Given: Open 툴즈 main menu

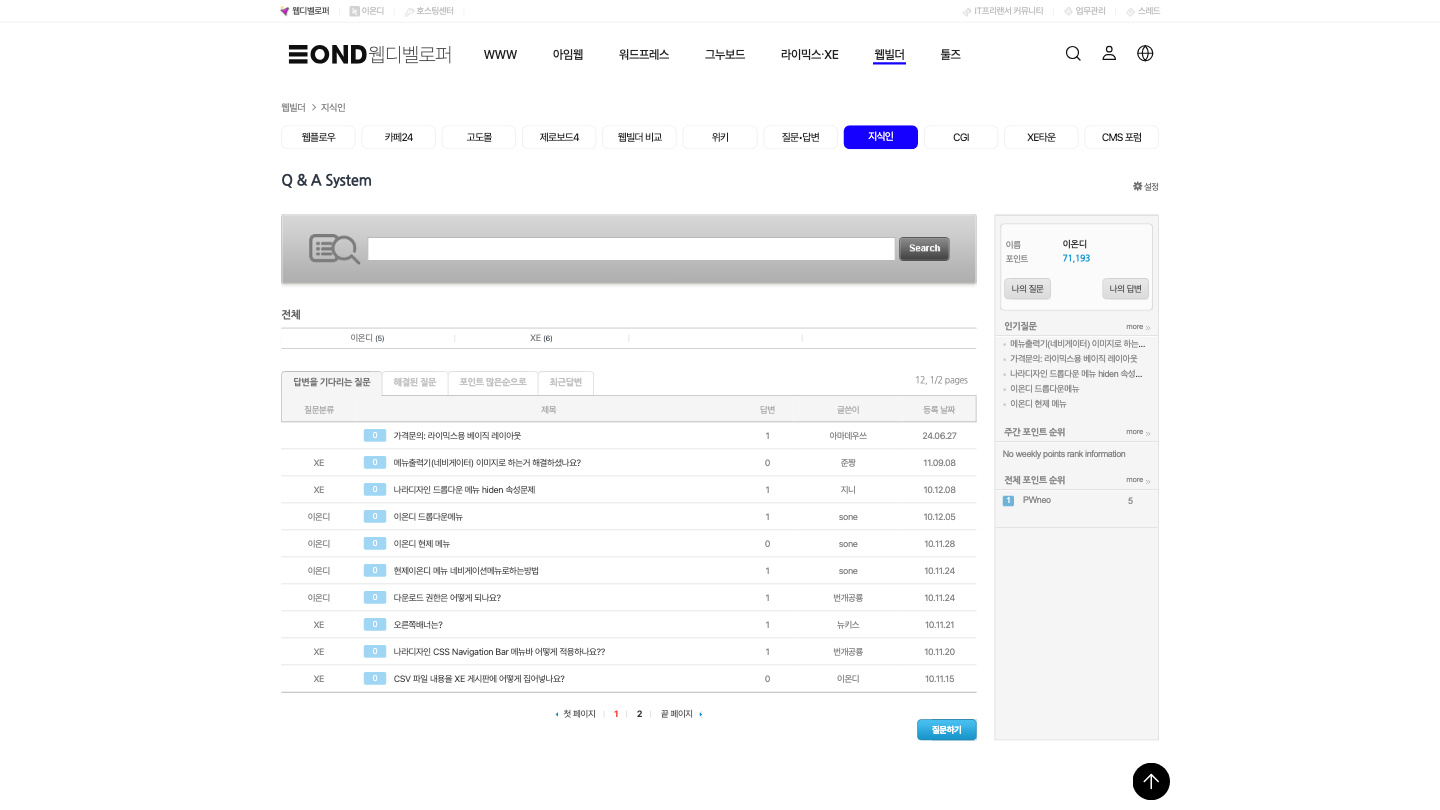Looking at the screenshot, I should point(950,55).
